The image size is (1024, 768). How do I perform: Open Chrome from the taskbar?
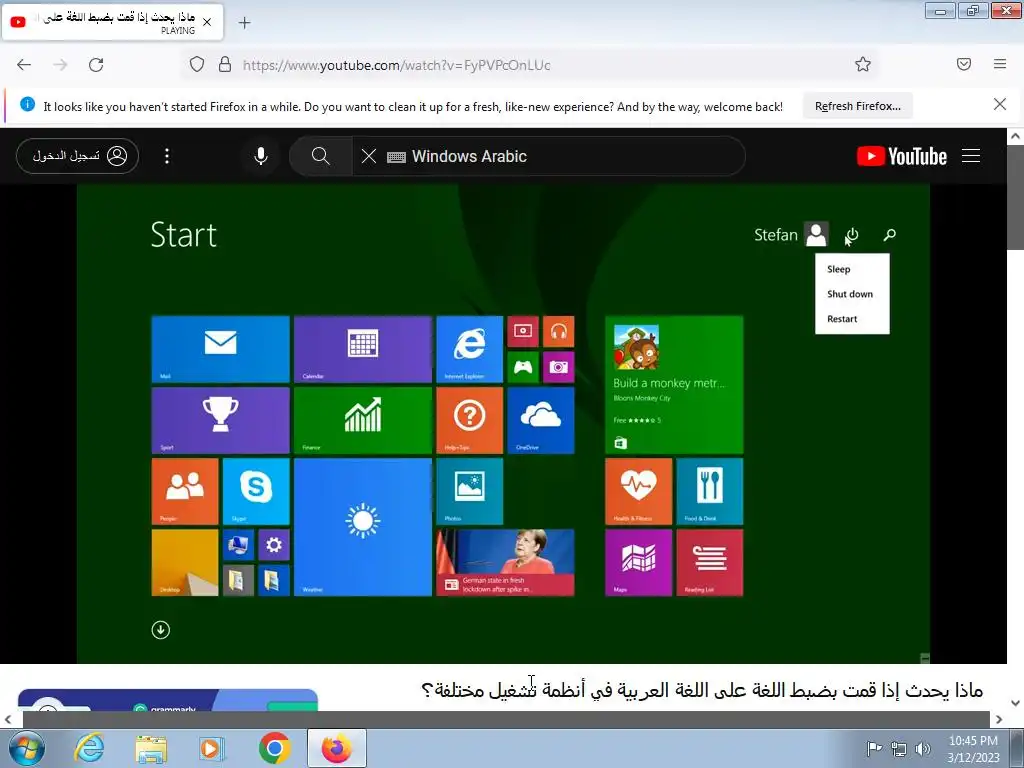coord(275,748)
